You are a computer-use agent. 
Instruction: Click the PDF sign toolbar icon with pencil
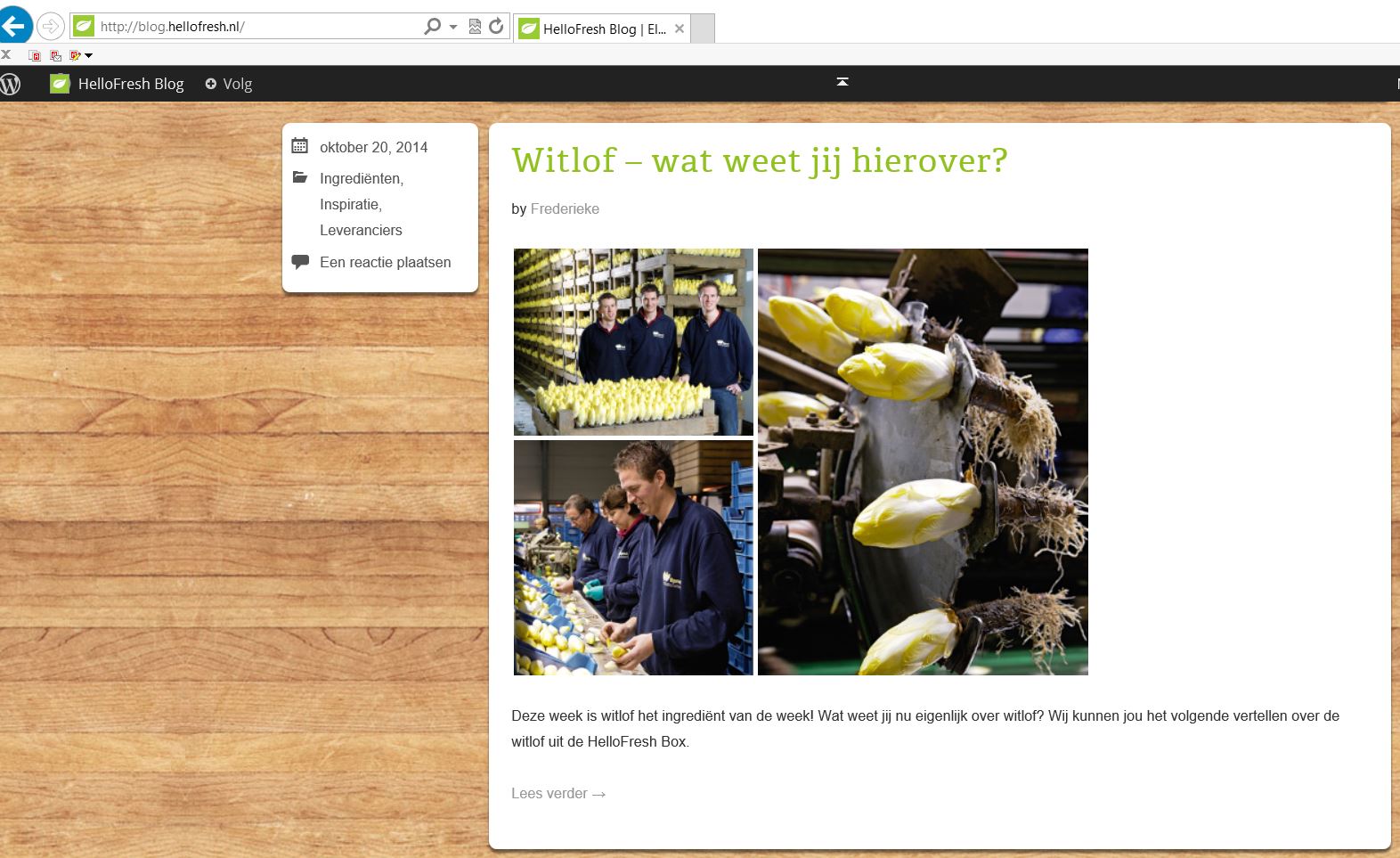(75, 55)
